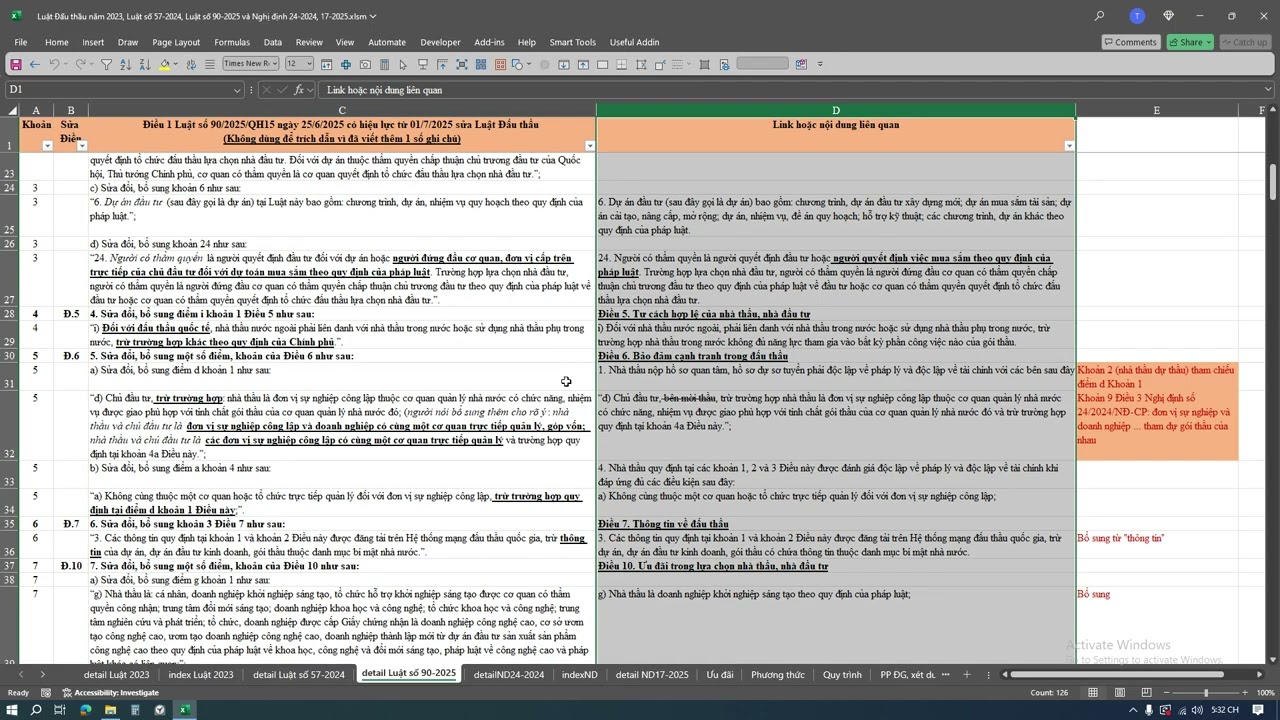
Task: Click the diamond premium icon in the title bar
Action: coord(1169,16)
